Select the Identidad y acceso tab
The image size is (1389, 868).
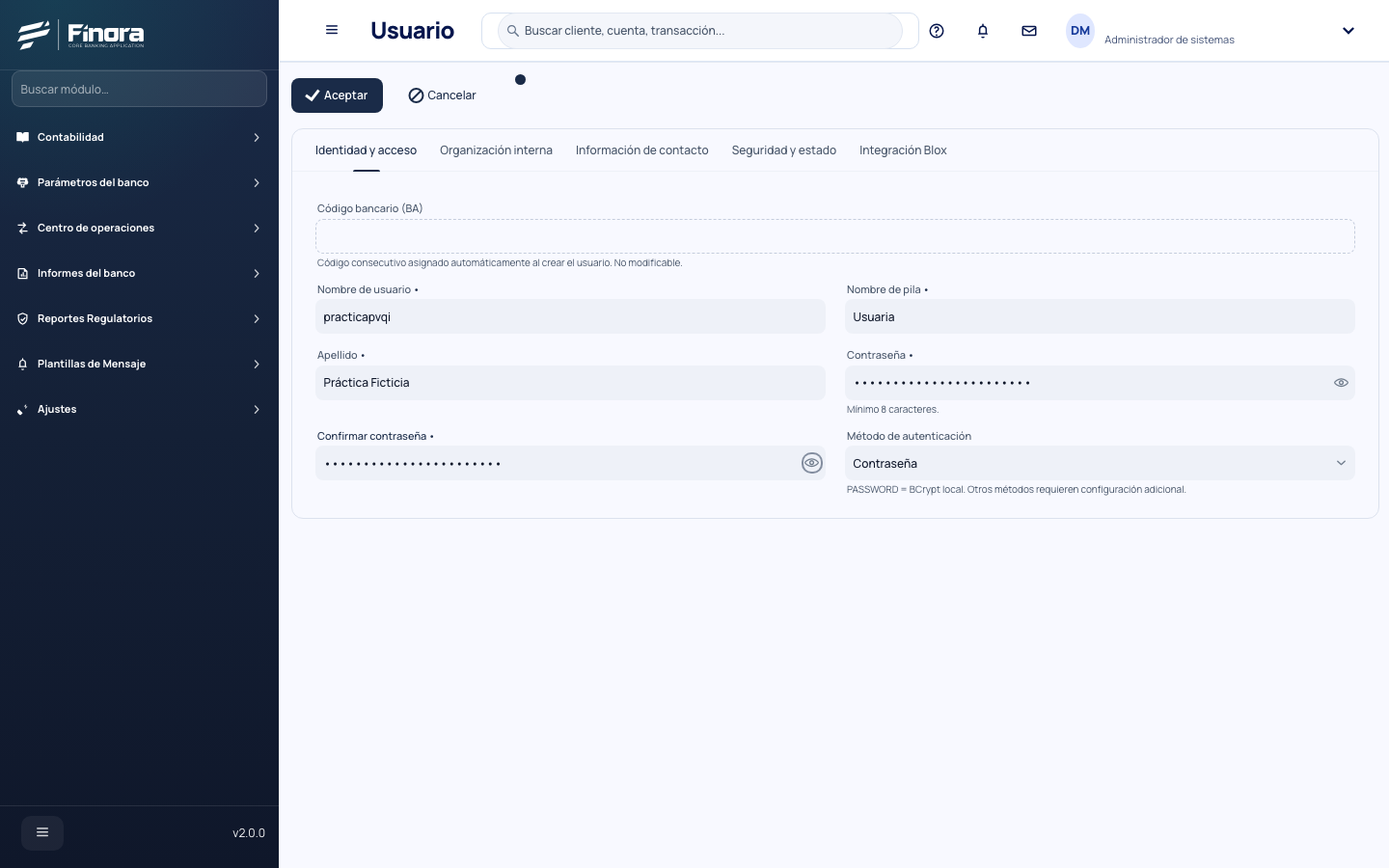tap(366, 150)
